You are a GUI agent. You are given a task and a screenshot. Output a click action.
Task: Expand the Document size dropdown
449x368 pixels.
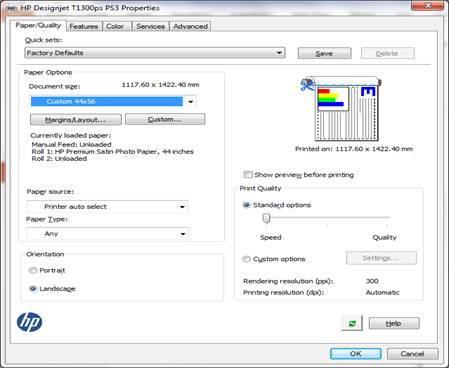[113, 101]
